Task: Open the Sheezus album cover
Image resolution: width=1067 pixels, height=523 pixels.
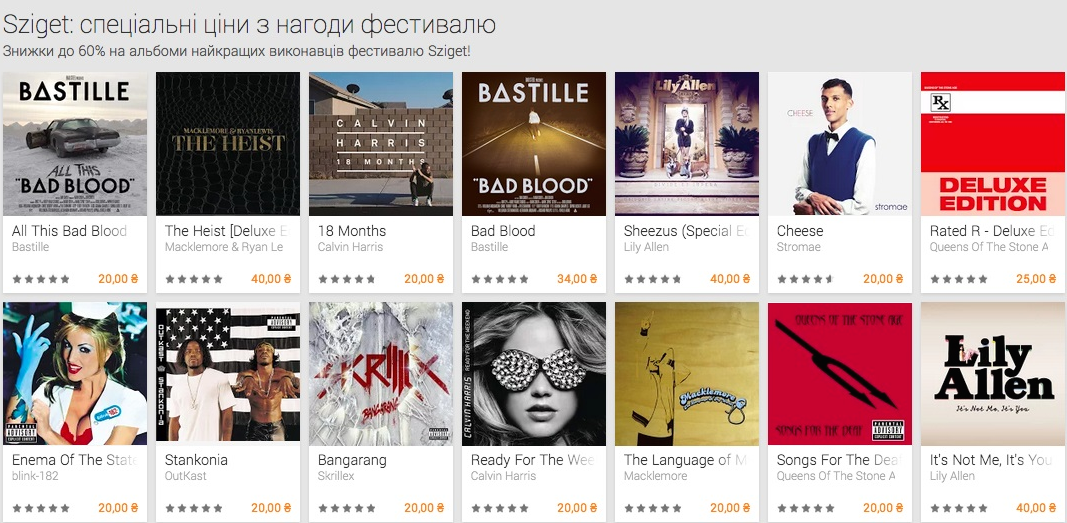Action: tap(687, 144)
